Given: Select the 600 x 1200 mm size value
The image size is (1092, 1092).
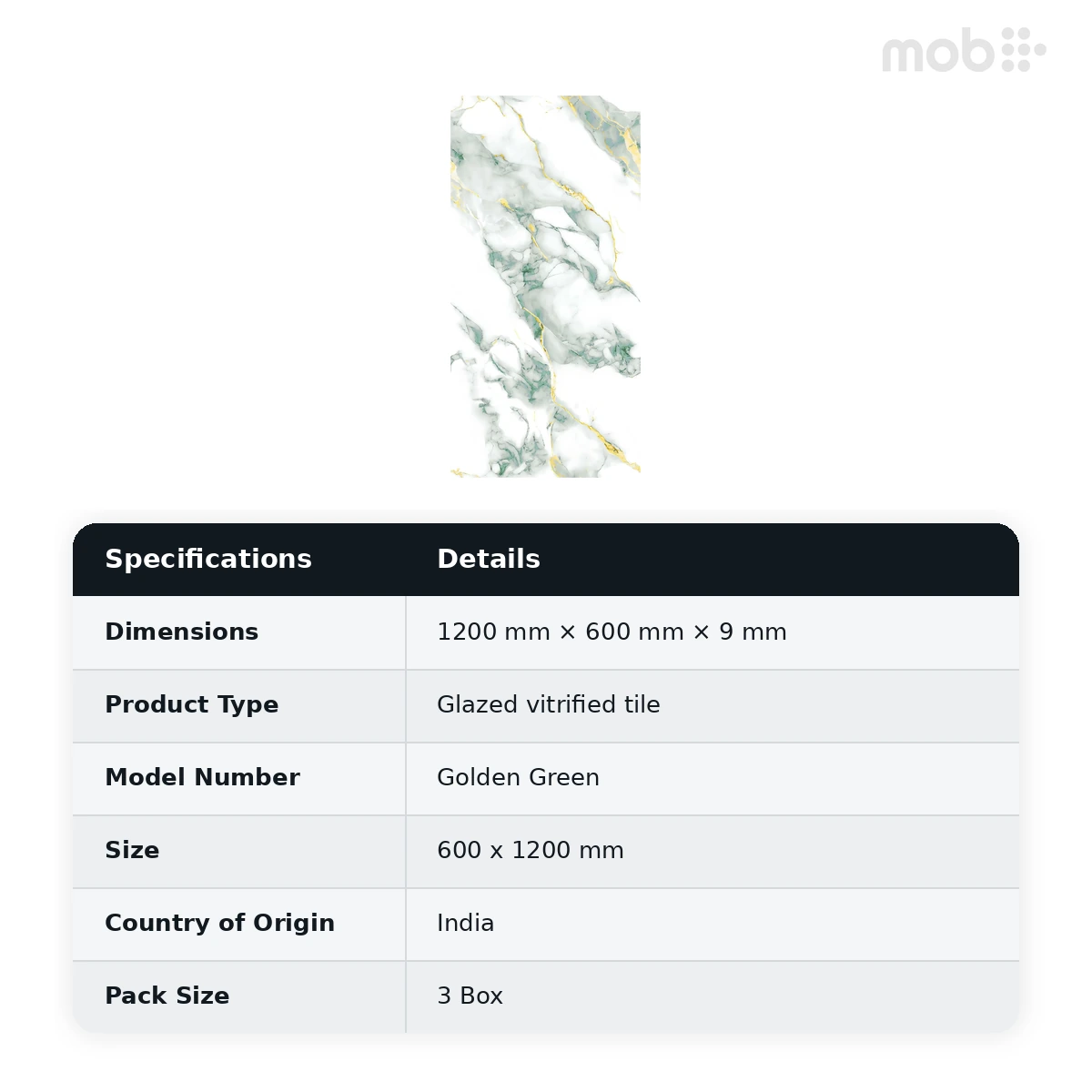Looking at the screenshot, I should [531, 850].
